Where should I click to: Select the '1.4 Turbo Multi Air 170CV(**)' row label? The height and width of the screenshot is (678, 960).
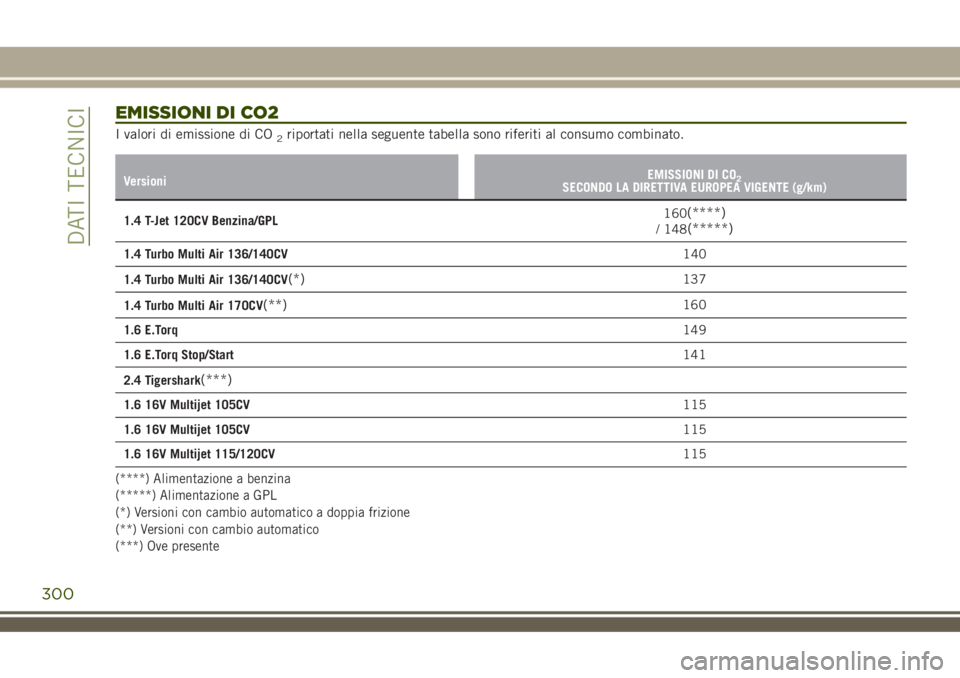205,305
